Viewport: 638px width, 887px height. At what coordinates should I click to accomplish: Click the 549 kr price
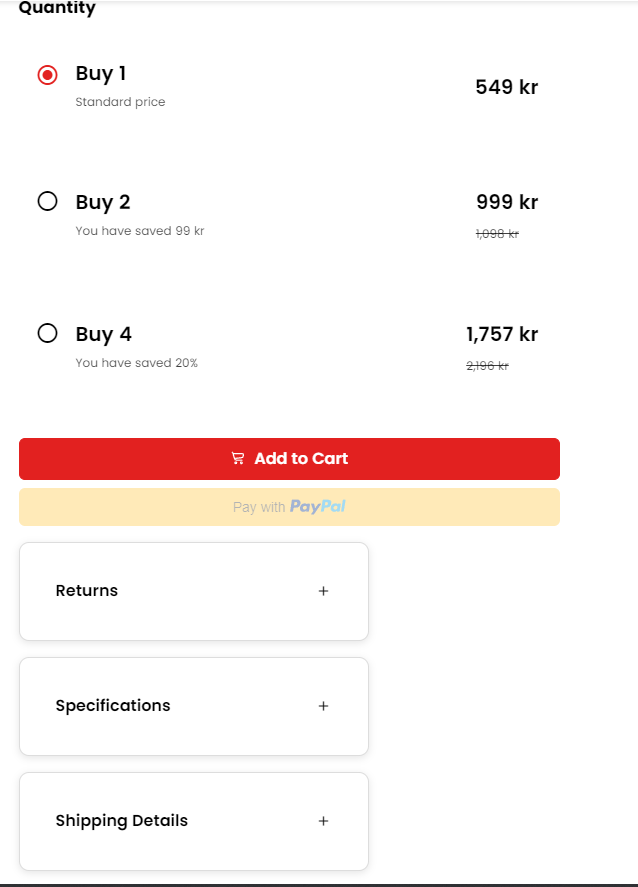click(x=506, y=87)
